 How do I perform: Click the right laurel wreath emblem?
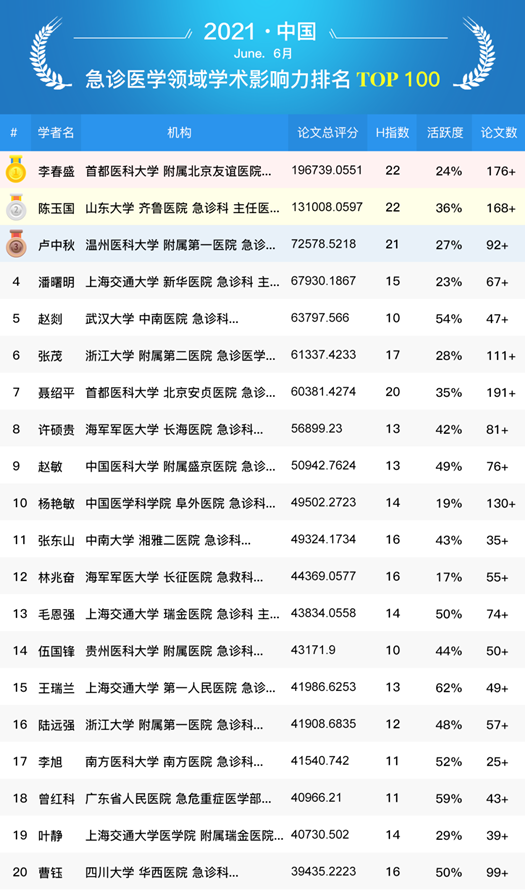coord(474,53)
